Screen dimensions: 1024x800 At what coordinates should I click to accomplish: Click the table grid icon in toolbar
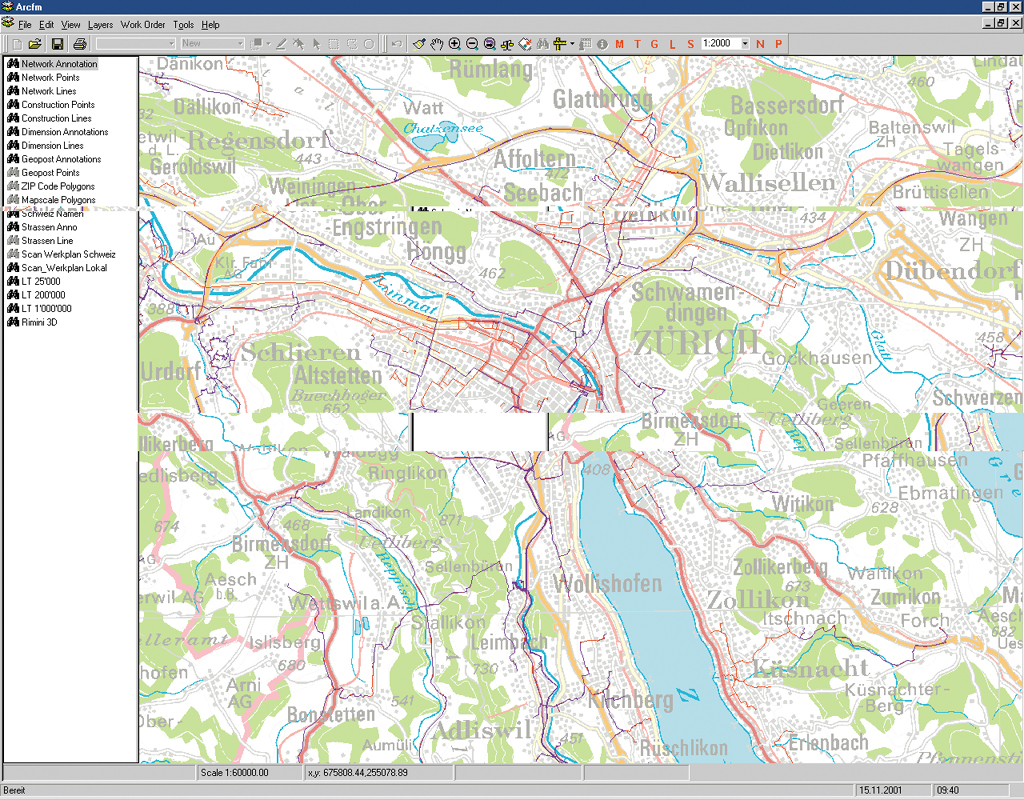(x=585, y=44)
